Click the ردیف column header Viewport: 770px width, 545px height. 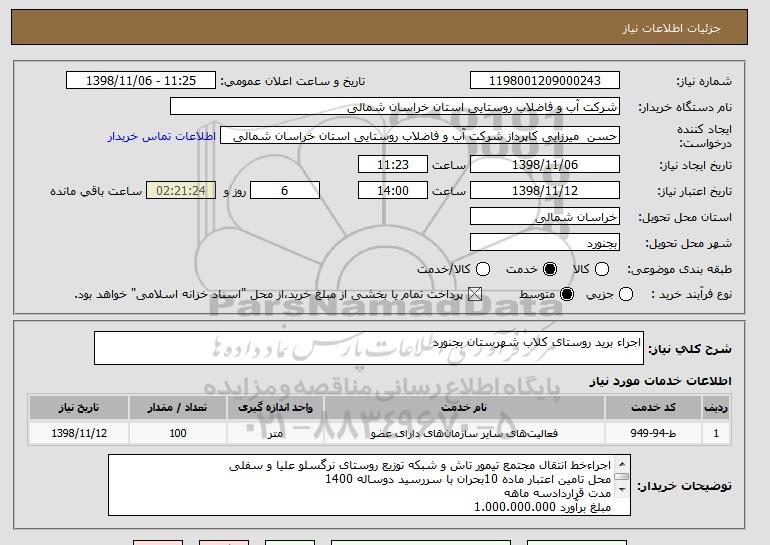(716, 407)
